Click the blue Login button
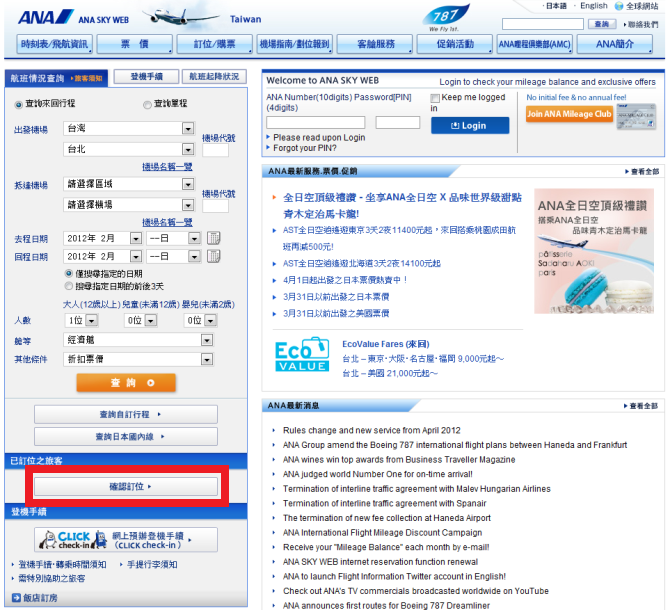This screenshot has height=610, width=670. 470,126
